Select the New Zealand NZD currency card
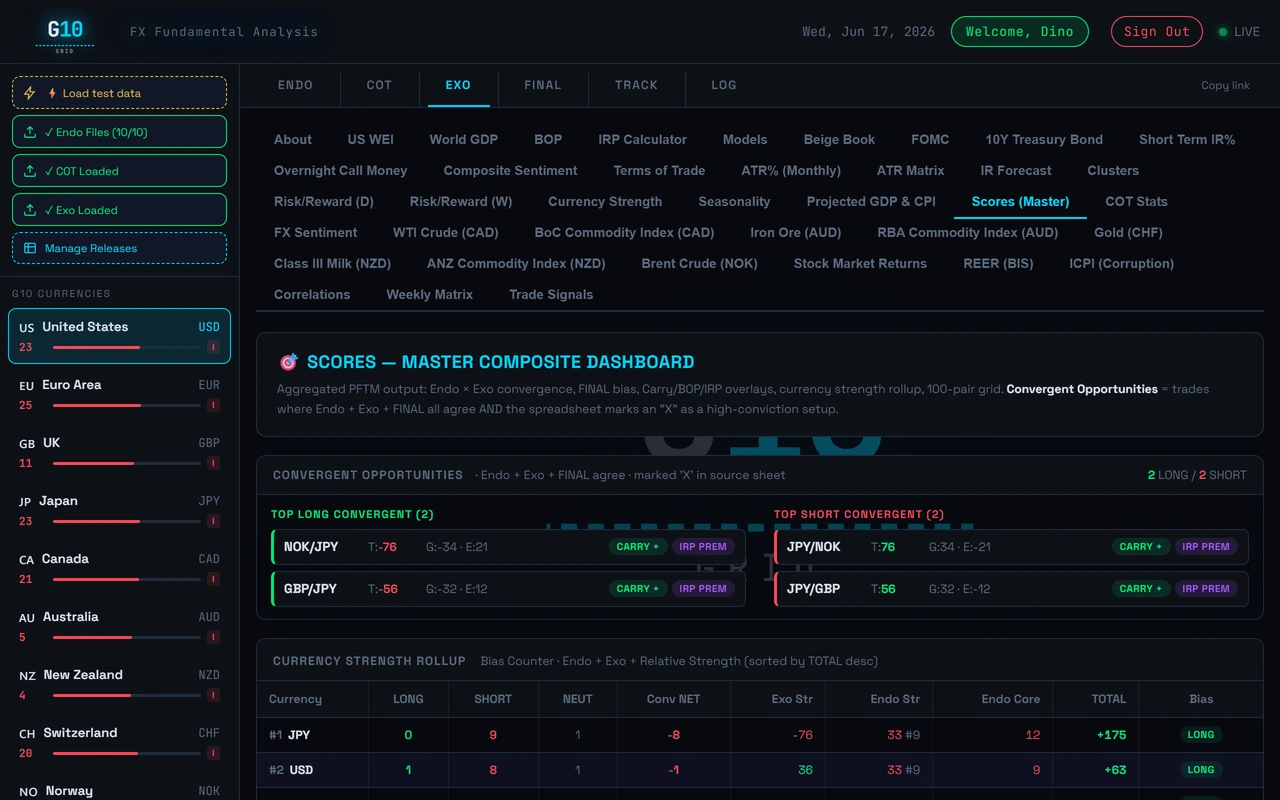The height and width of the screenshot is (800, 1280). (x=119, y=684)
